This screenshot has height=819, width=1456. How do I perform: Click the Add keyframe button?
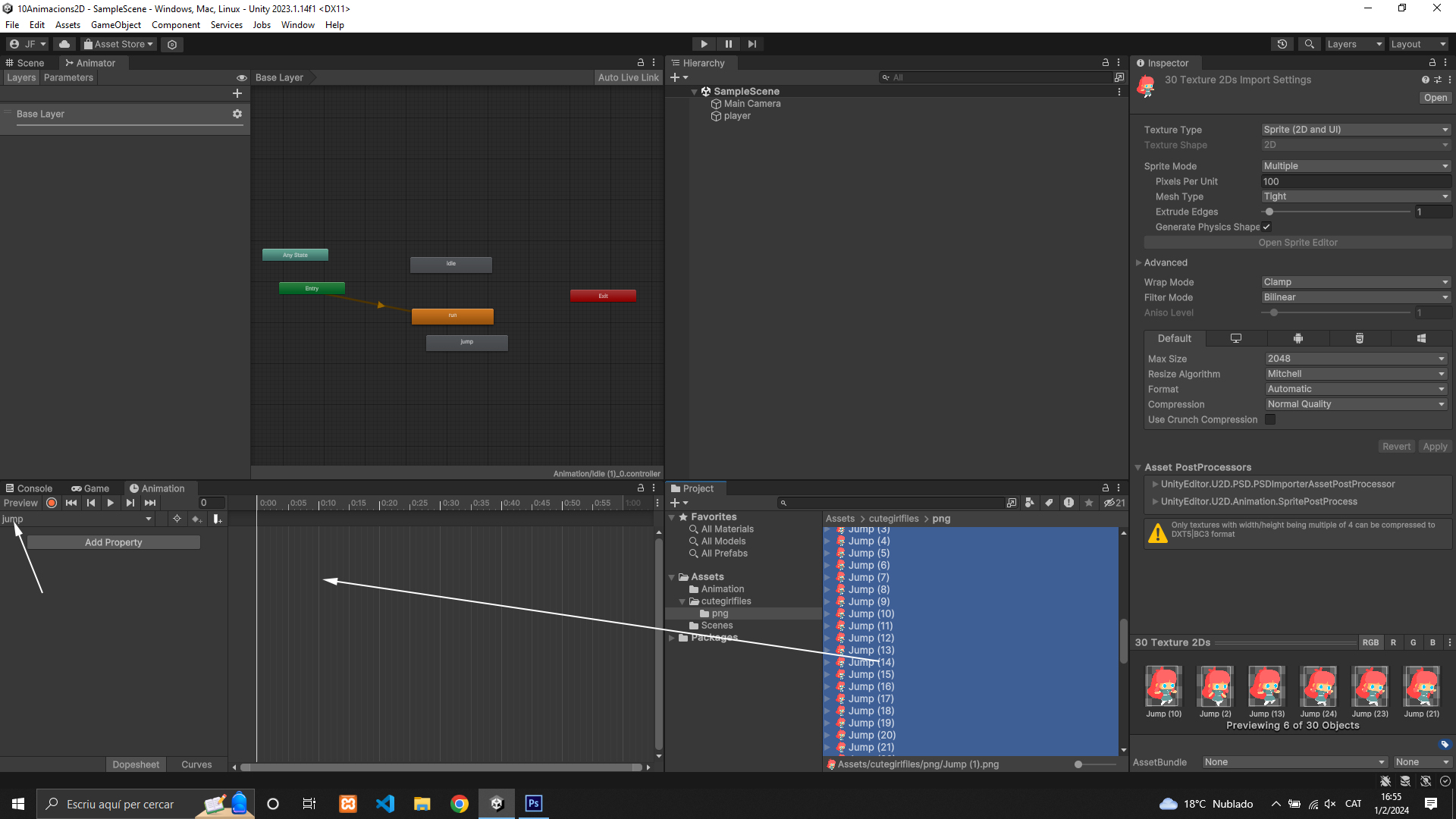(x=196, y=519)
